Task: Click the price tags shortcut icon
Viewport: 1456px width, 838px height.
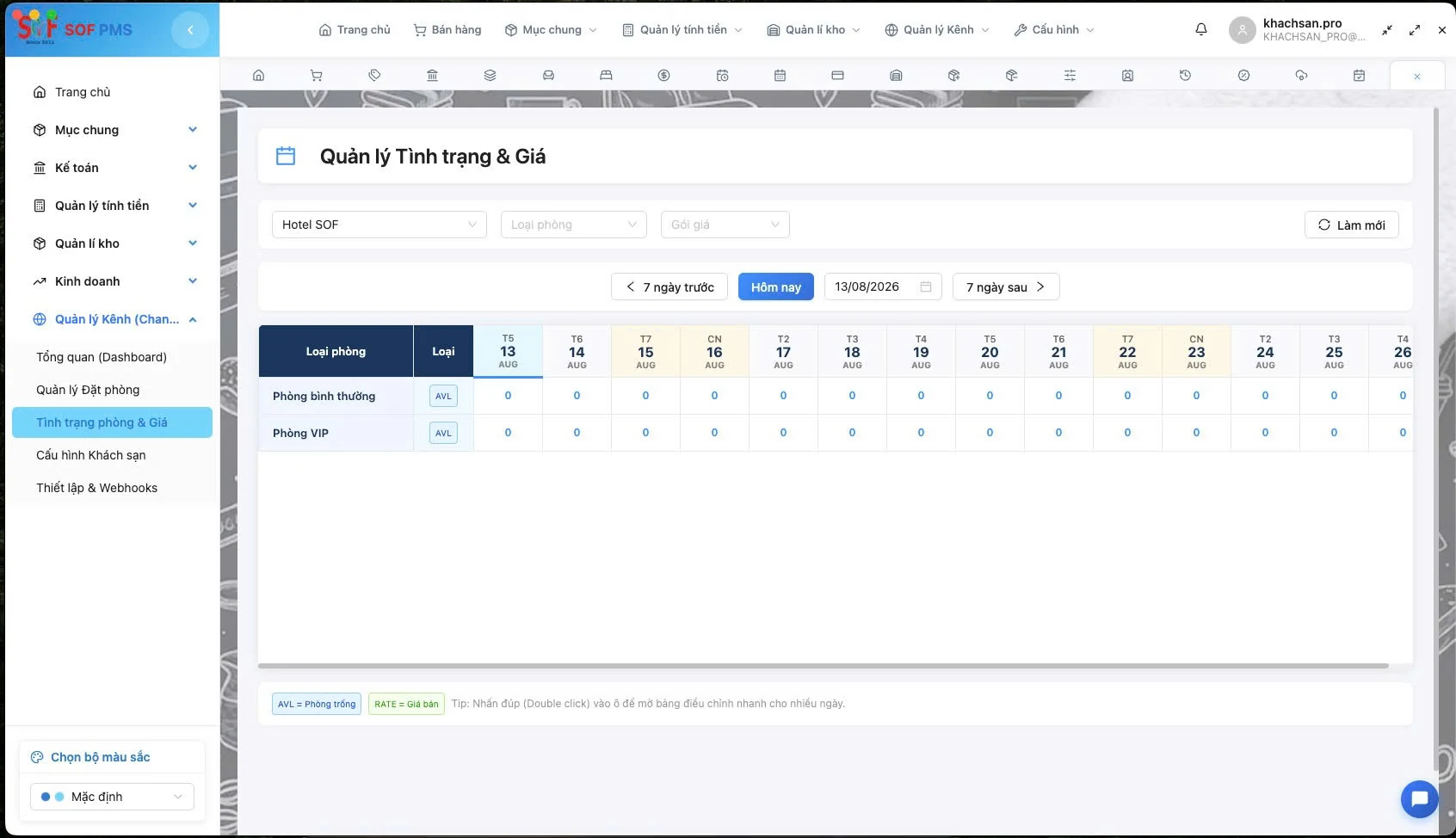Action: pos(374,76)
